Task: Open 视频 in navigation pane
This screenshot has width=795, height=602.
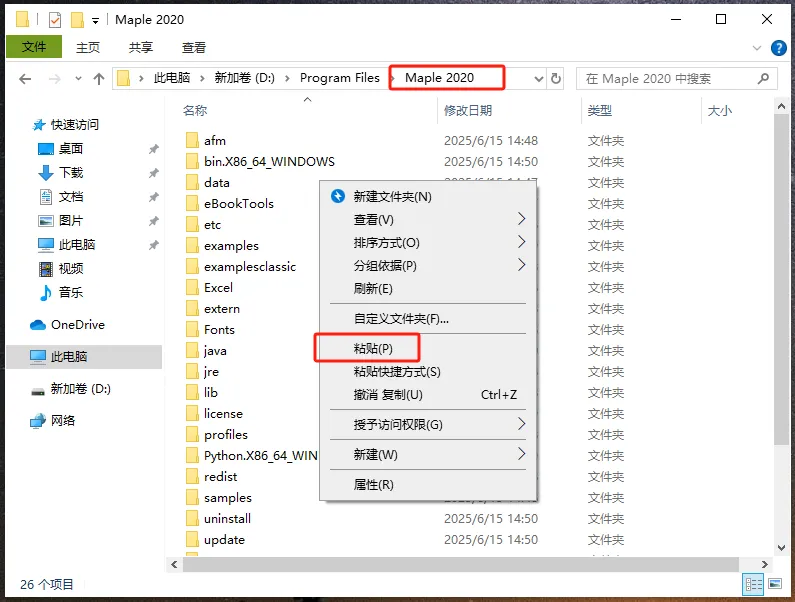Action: [70, 268]
